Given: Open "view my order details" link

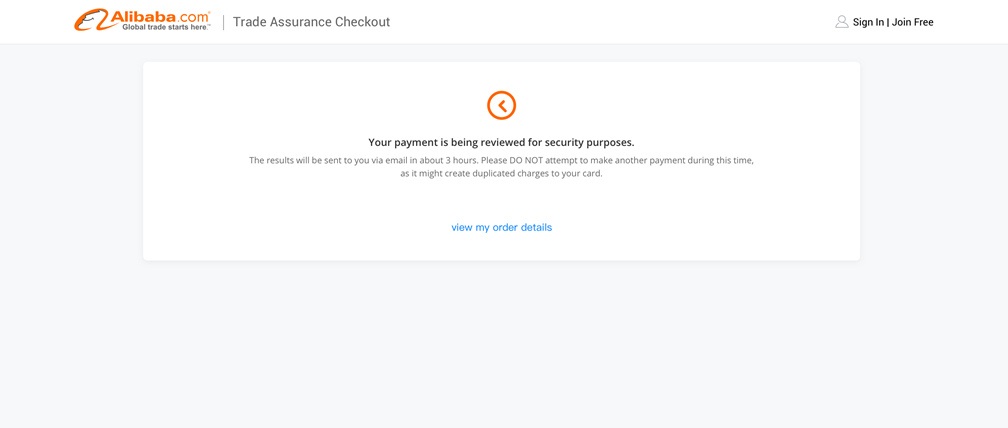Looking at the screenshot, I should (x=501, y=227).
